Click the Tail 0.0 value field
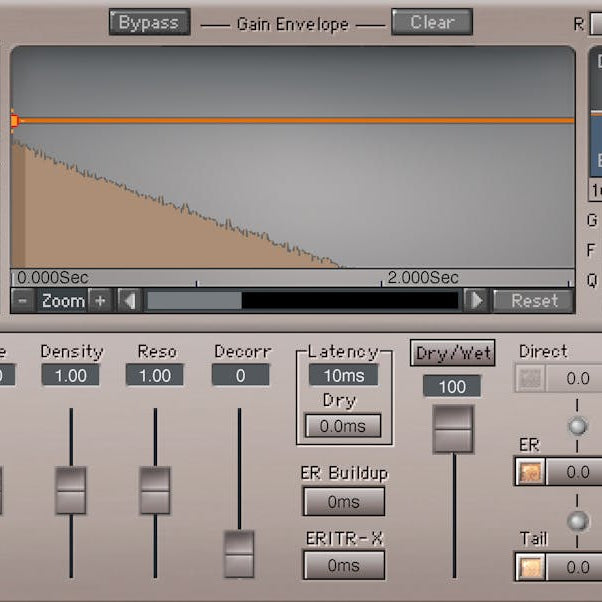The image size is (602, 602). pyautogui.click(x=574, y=567)
